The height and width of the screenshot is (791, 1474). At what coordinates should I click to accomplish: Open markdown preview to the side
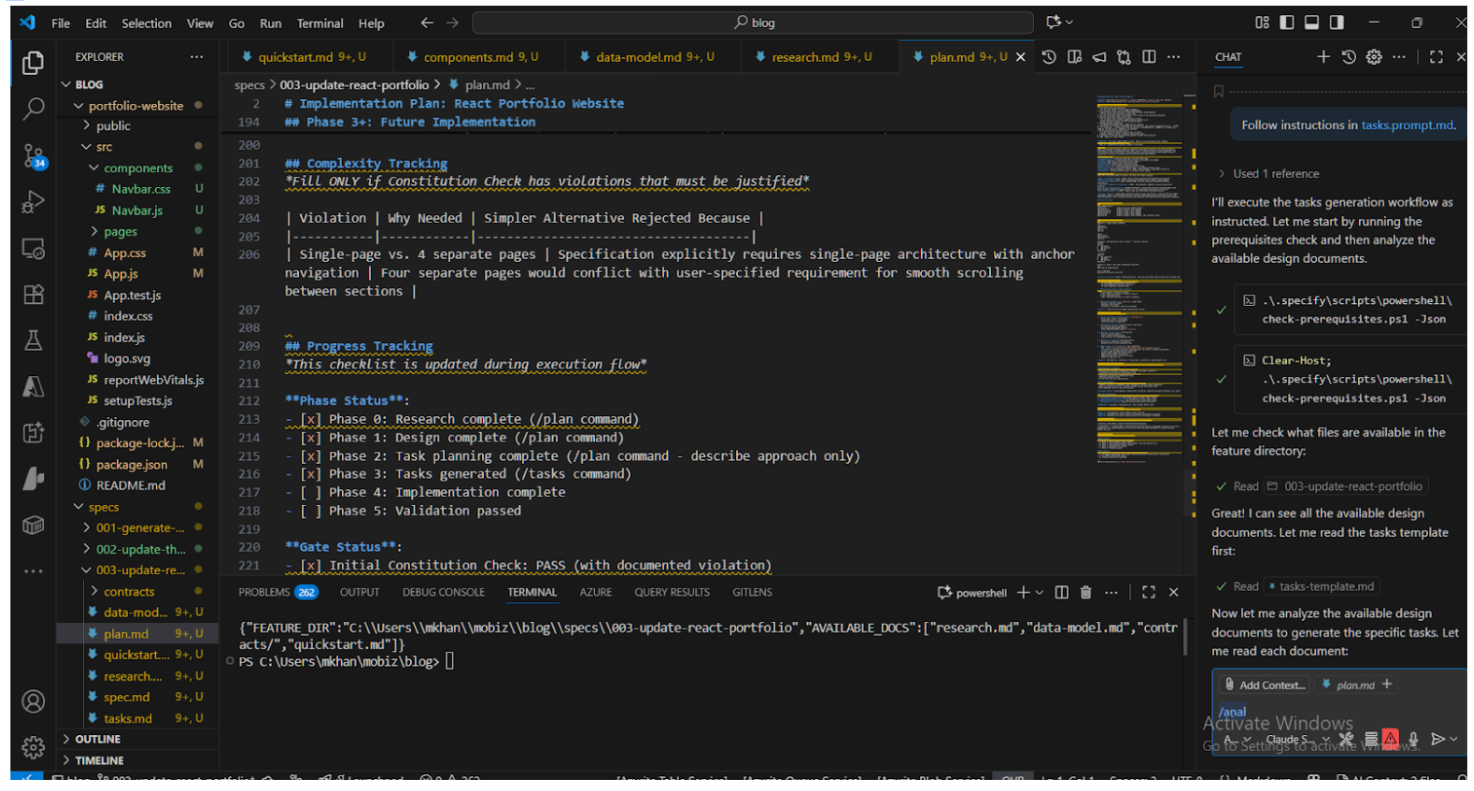(1074, 57)
